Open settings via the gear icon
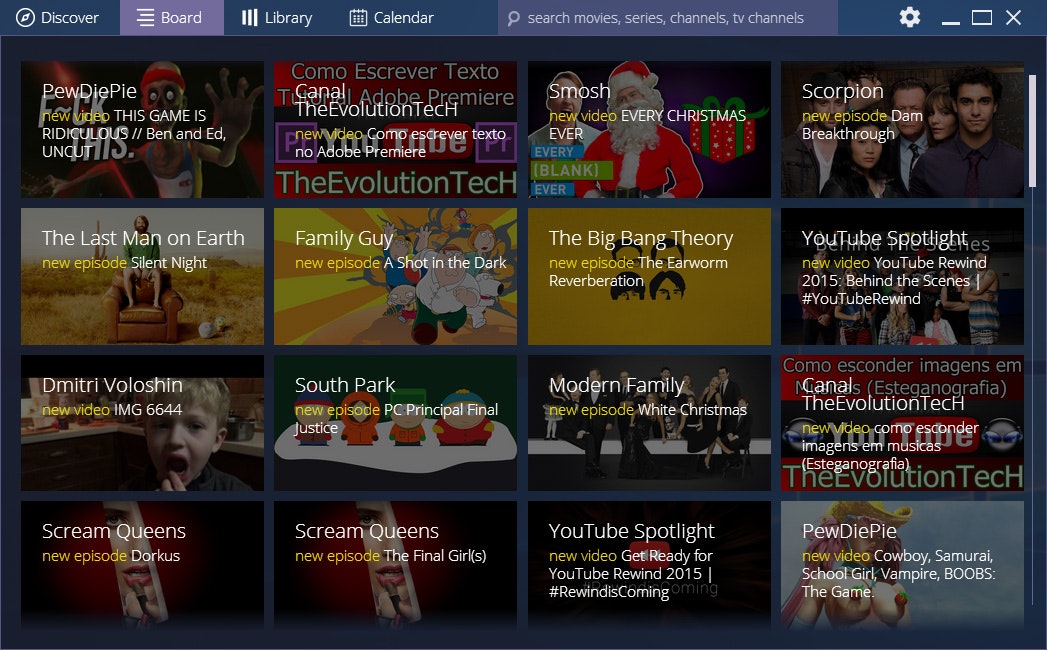 click(909, 17)
